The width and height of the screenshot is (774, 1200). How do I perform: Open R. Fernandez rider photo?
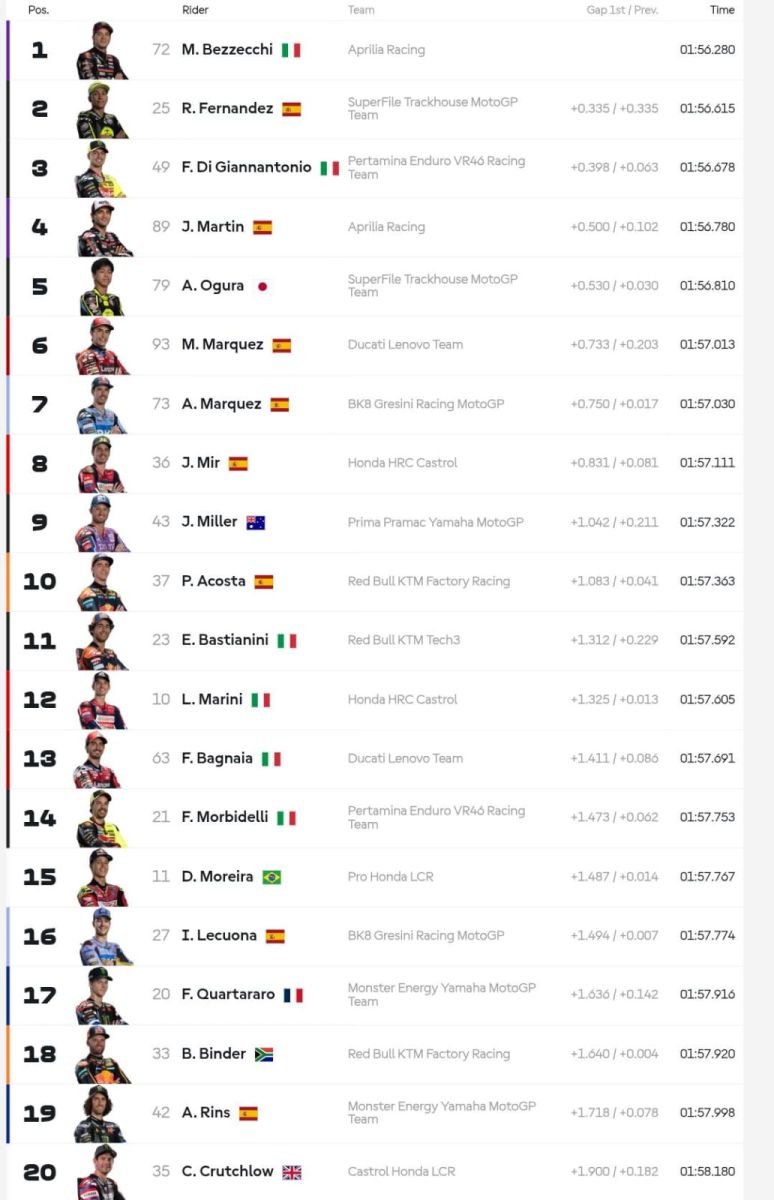click(x=101, y=109)
